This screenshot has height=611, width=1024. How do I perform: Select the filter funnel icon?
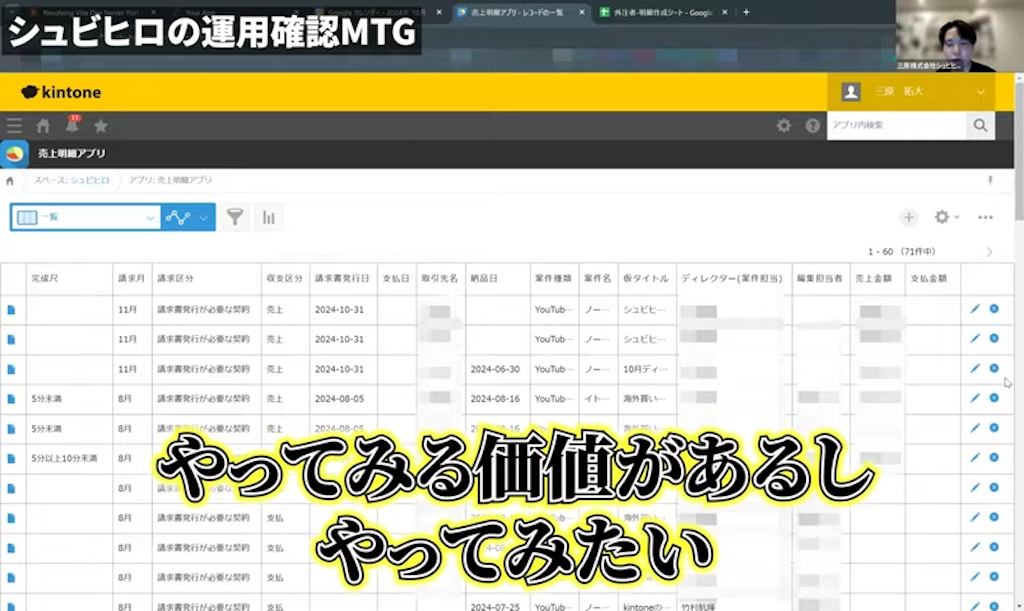pos(235,216)
